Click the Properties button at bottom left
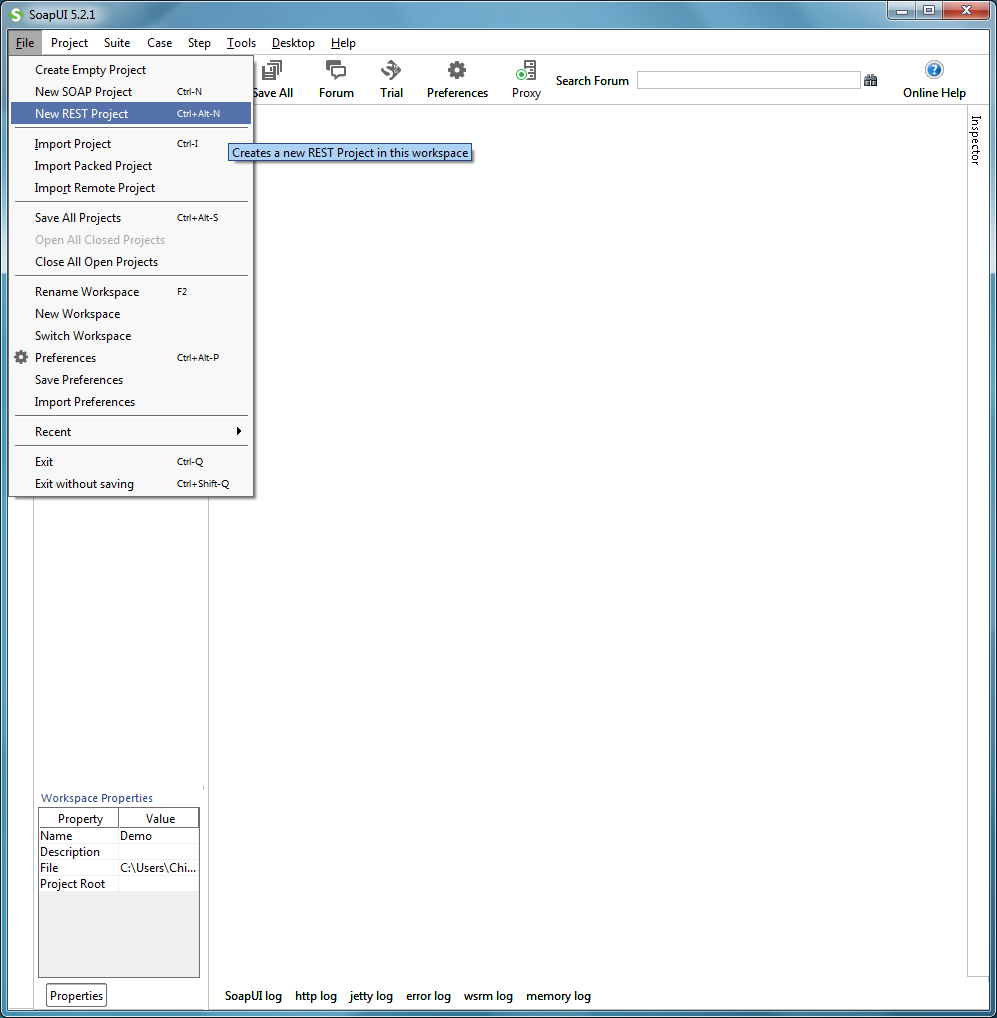 77,995
